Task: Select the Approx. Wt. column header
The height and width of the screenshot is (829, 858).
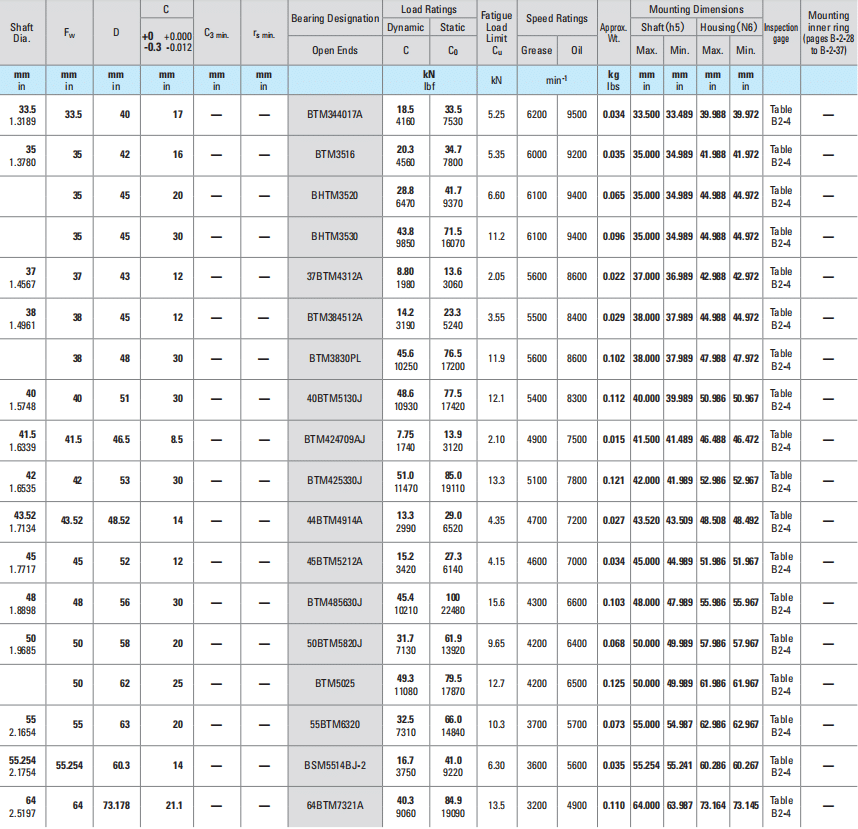Action: [x=612, y=32]
